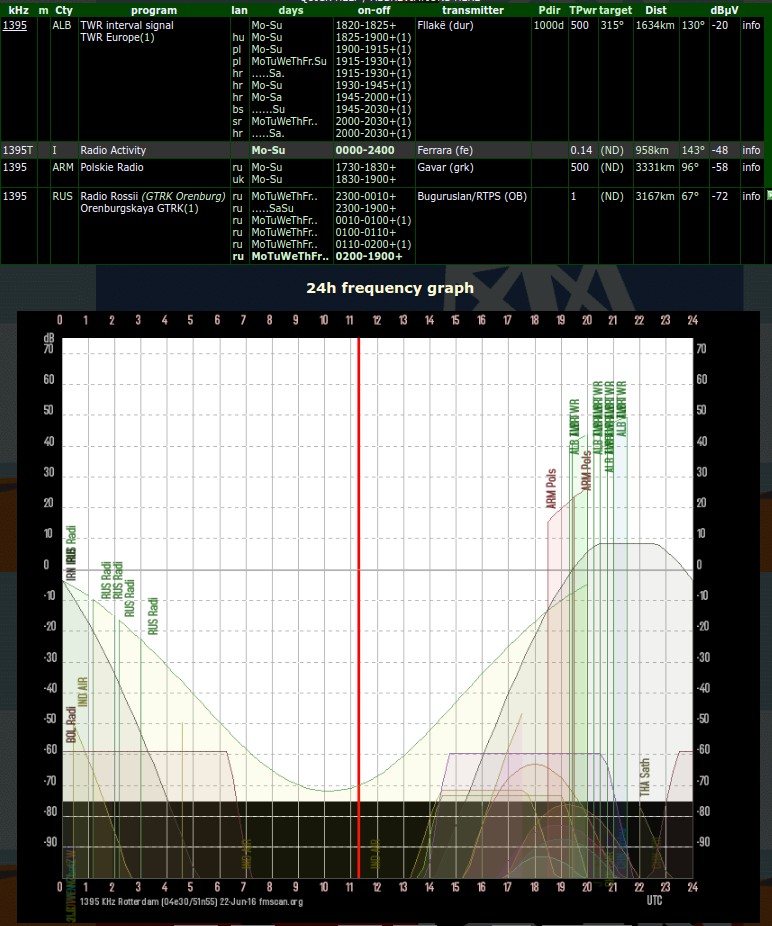Click the transmitter column header

click(472, 10)
